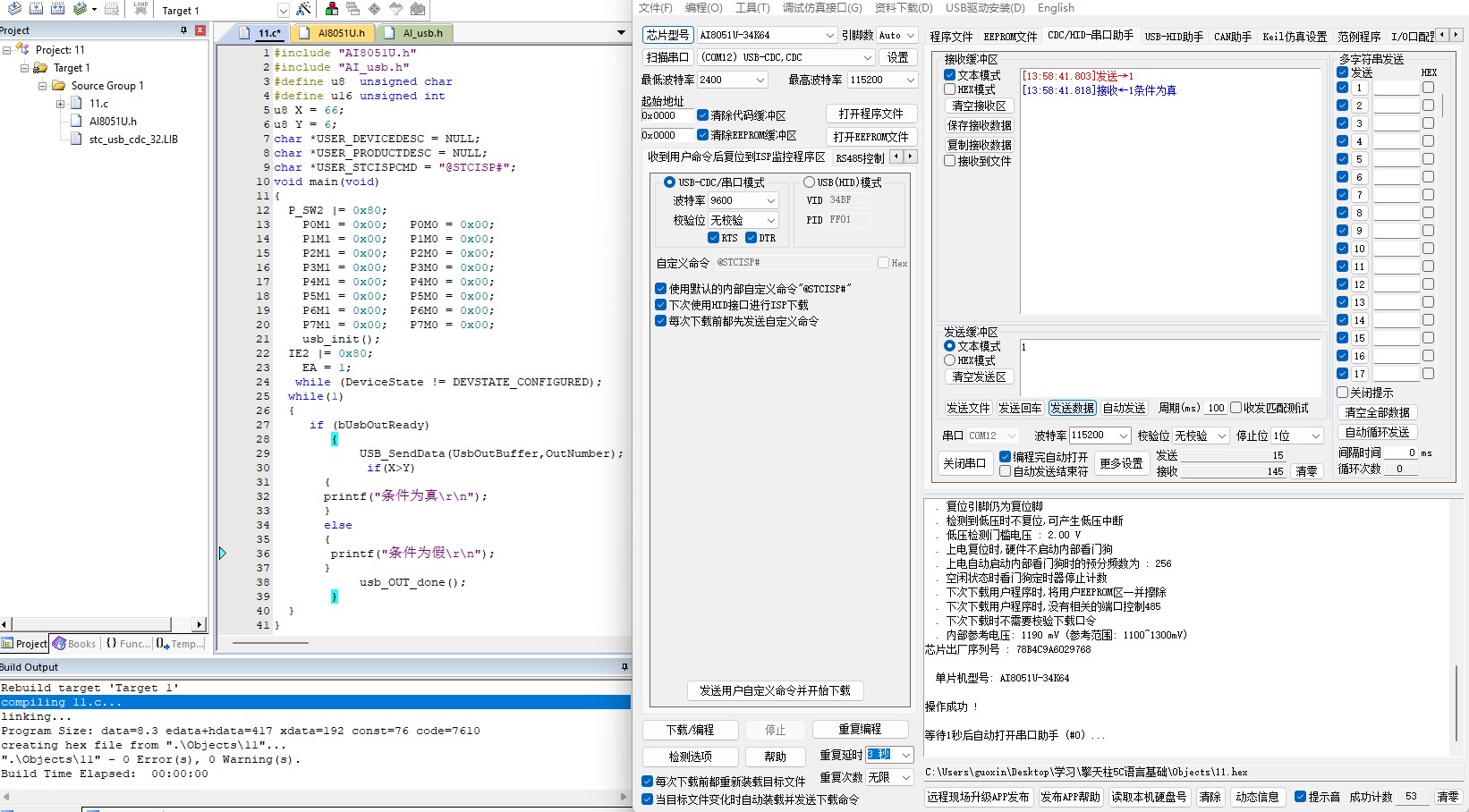Expand the Target 1 selection dropdown
This screenshot has width=1469, height=812.
(283, 11)
